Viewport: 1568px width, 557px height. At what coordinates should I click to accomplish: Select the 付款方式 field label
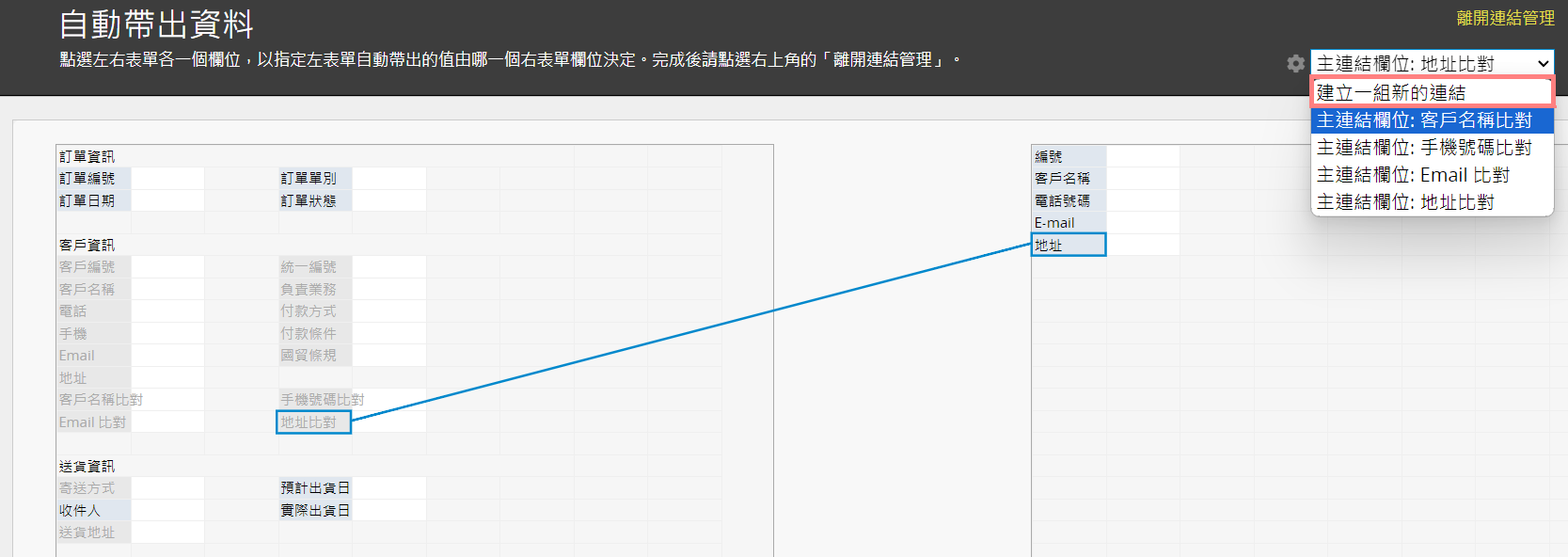point(315,311)
